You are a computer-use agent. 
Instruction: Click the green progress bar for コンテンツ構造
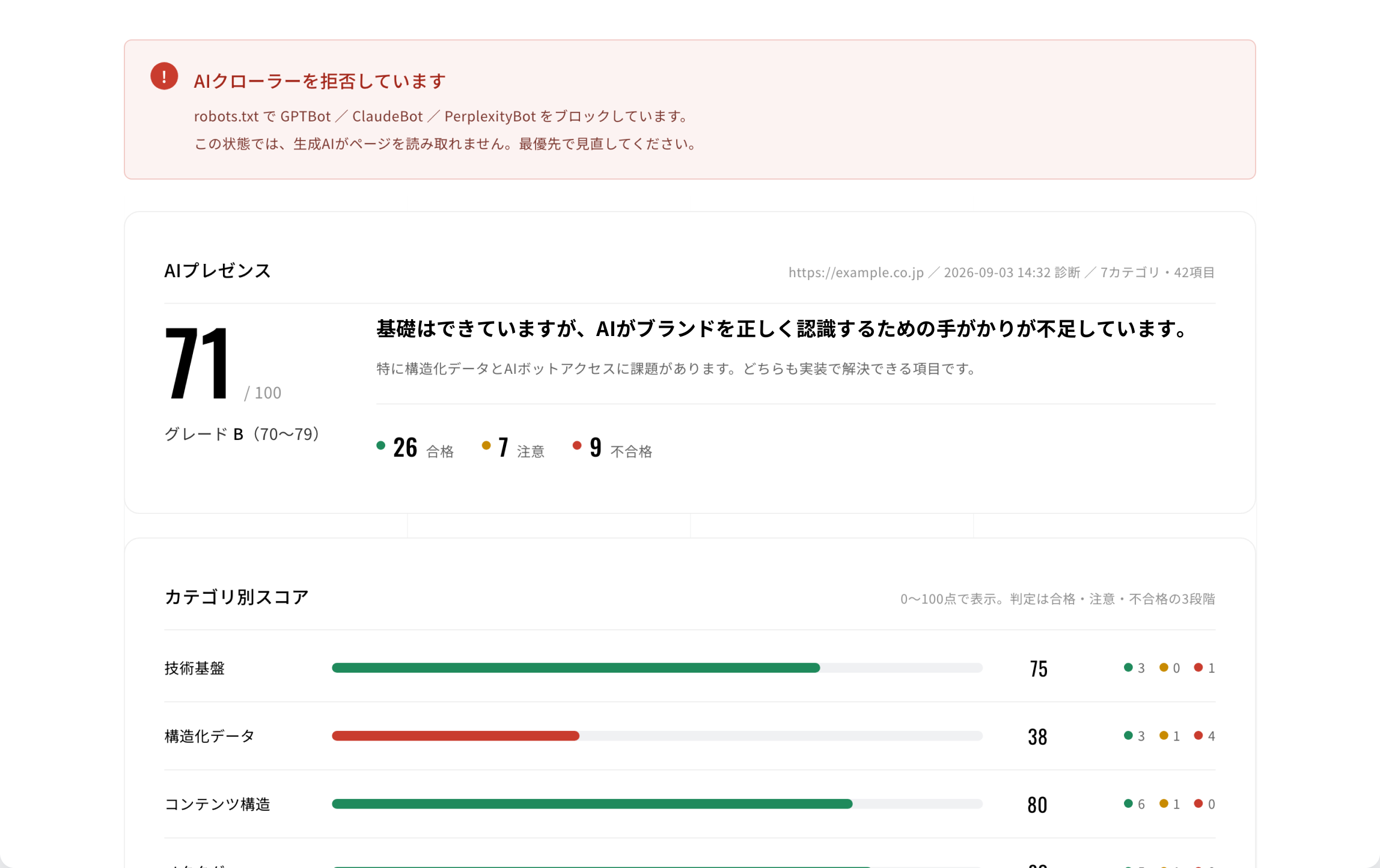tap(591, 804)
